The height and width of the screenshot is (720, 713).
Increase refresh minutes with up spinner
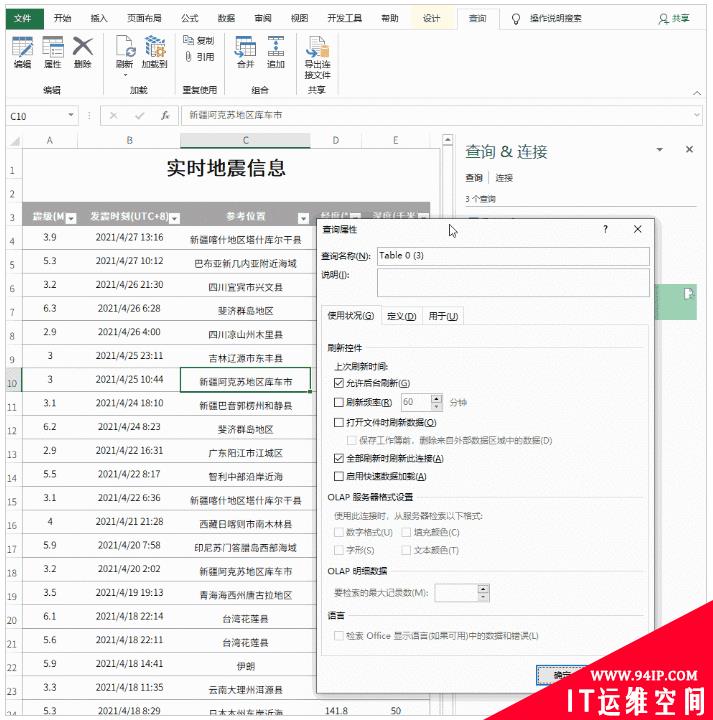(437, 398)
